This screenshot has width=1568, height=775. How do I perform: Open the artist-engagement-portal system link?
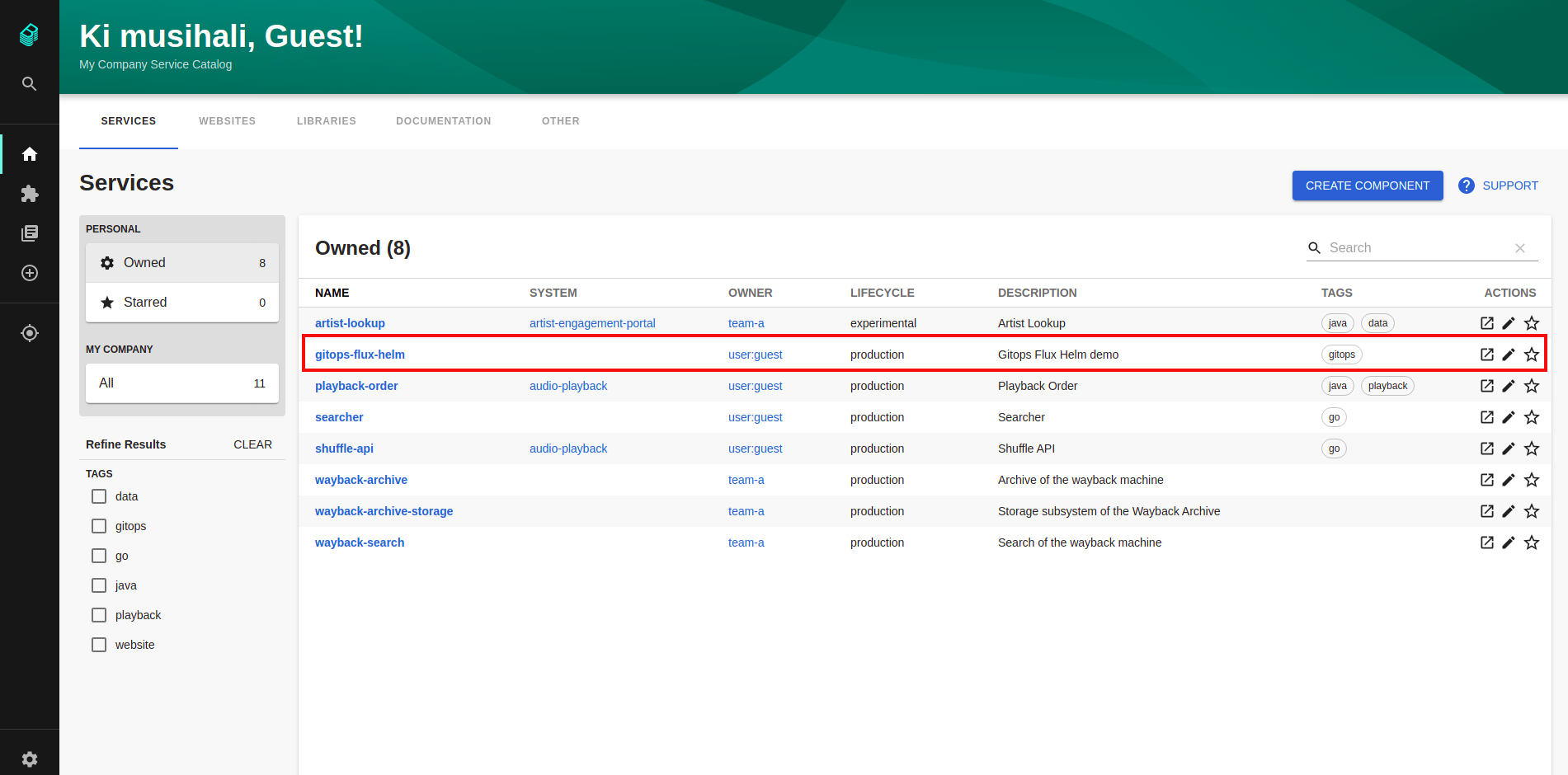click(x=592, y=323)
